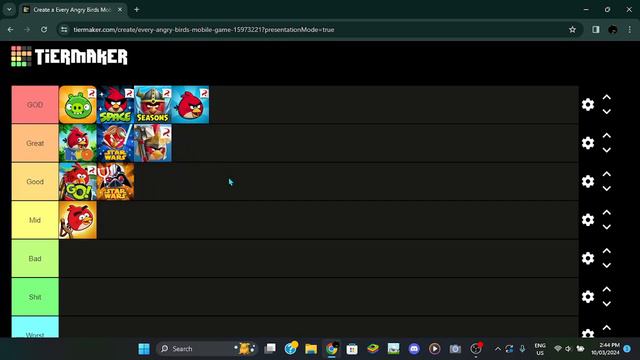Move Mid tier row down
640x360 pixels.
[x=607, y=227]
